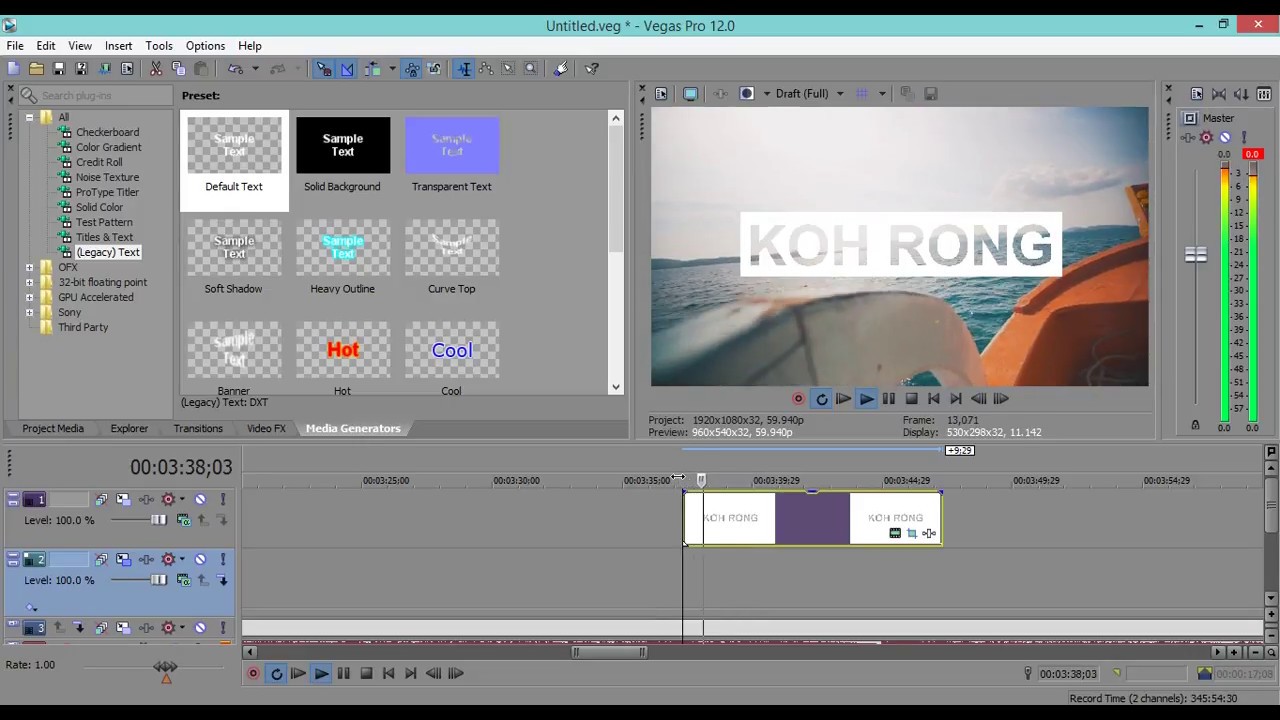Open Track FX on video track 1
This screenshot has height=720, width=1280.
tap(146, 499)
